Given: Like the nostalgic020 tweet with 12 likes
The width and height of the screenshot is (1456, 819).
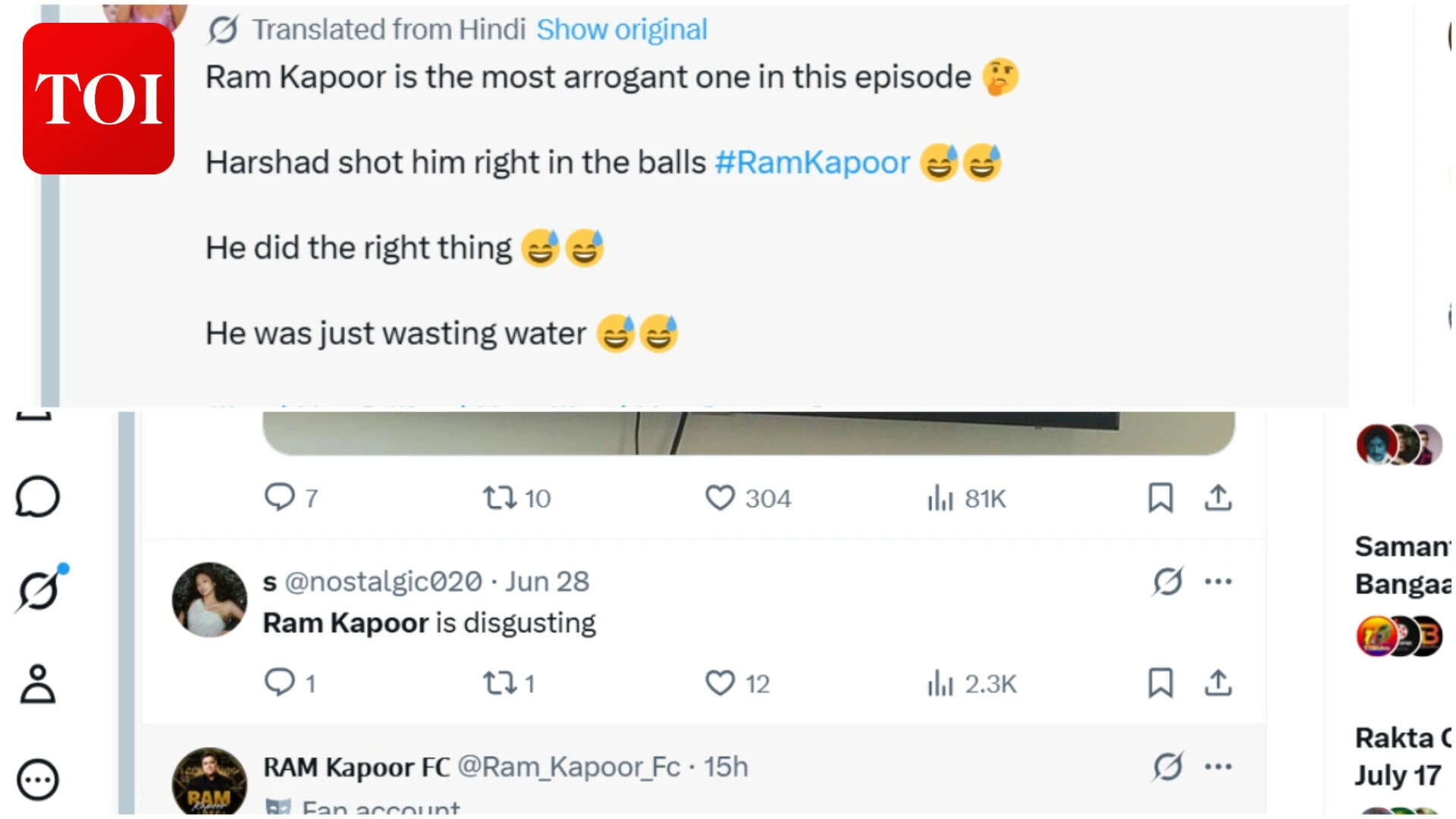Looking at the screenshot, I should (x=737, y=683).
